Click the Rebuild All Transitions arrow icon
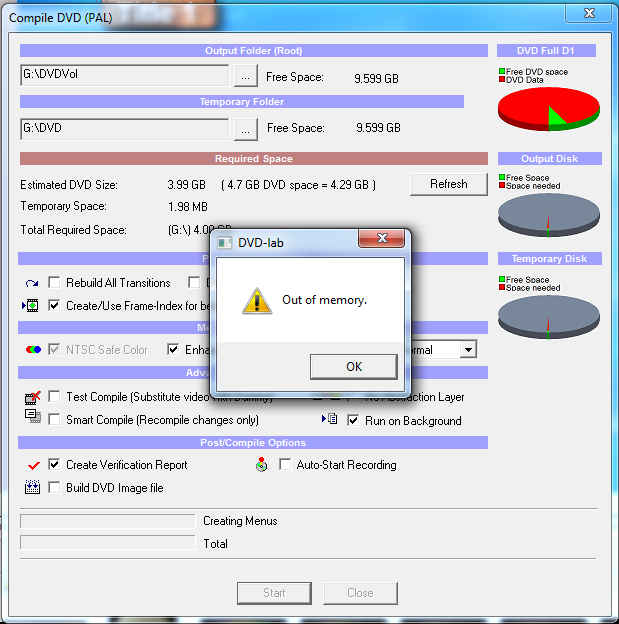Viewport: 619px width, 624px height. tap(32, 283)
